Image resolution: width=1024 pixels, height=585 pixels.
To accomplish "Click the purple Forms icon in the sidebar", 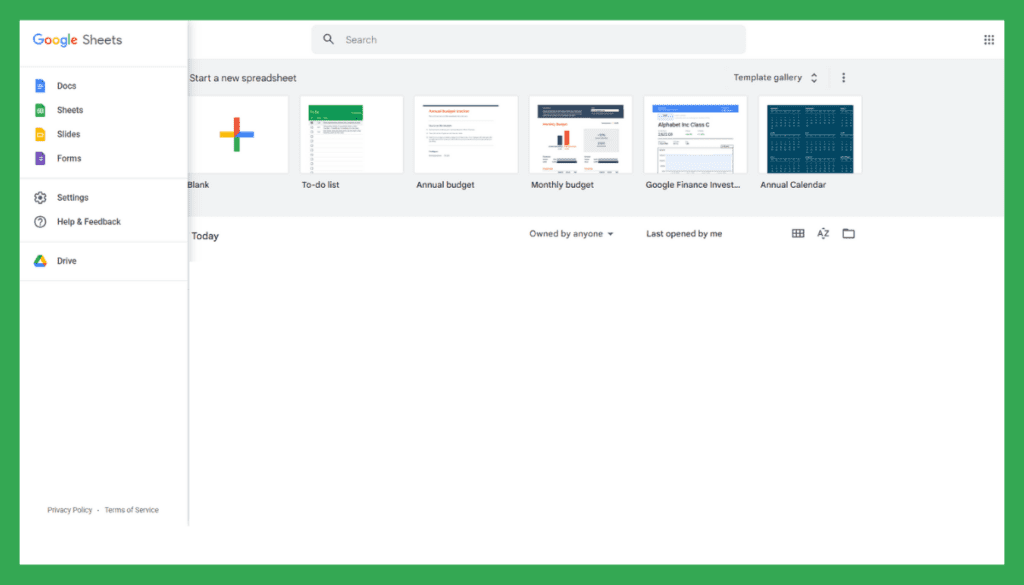I will pos(40,158).
